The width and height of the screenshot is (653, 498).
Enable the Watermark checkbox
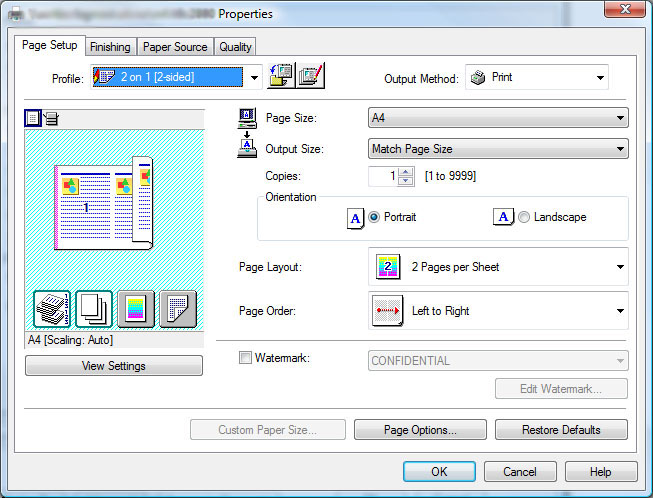pos(245,358)
